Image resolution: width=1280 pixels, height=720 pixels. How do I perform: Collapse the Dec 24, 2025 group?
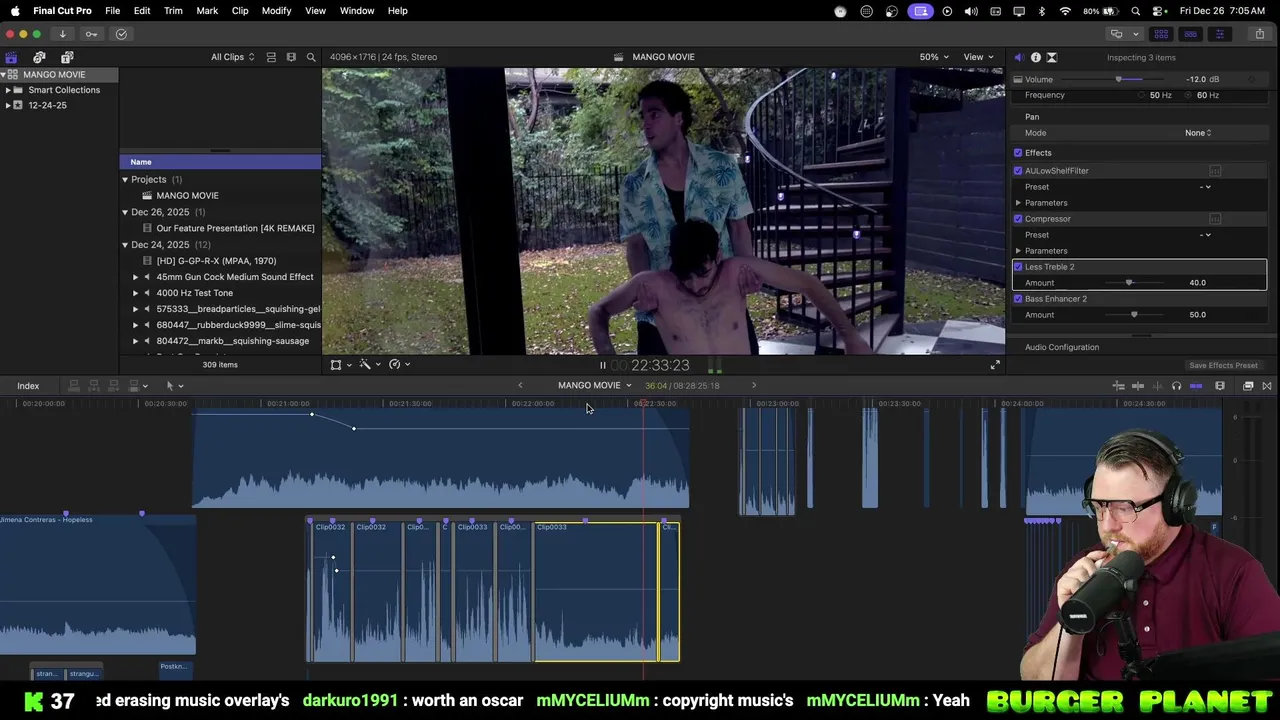[x=125, y=245]
